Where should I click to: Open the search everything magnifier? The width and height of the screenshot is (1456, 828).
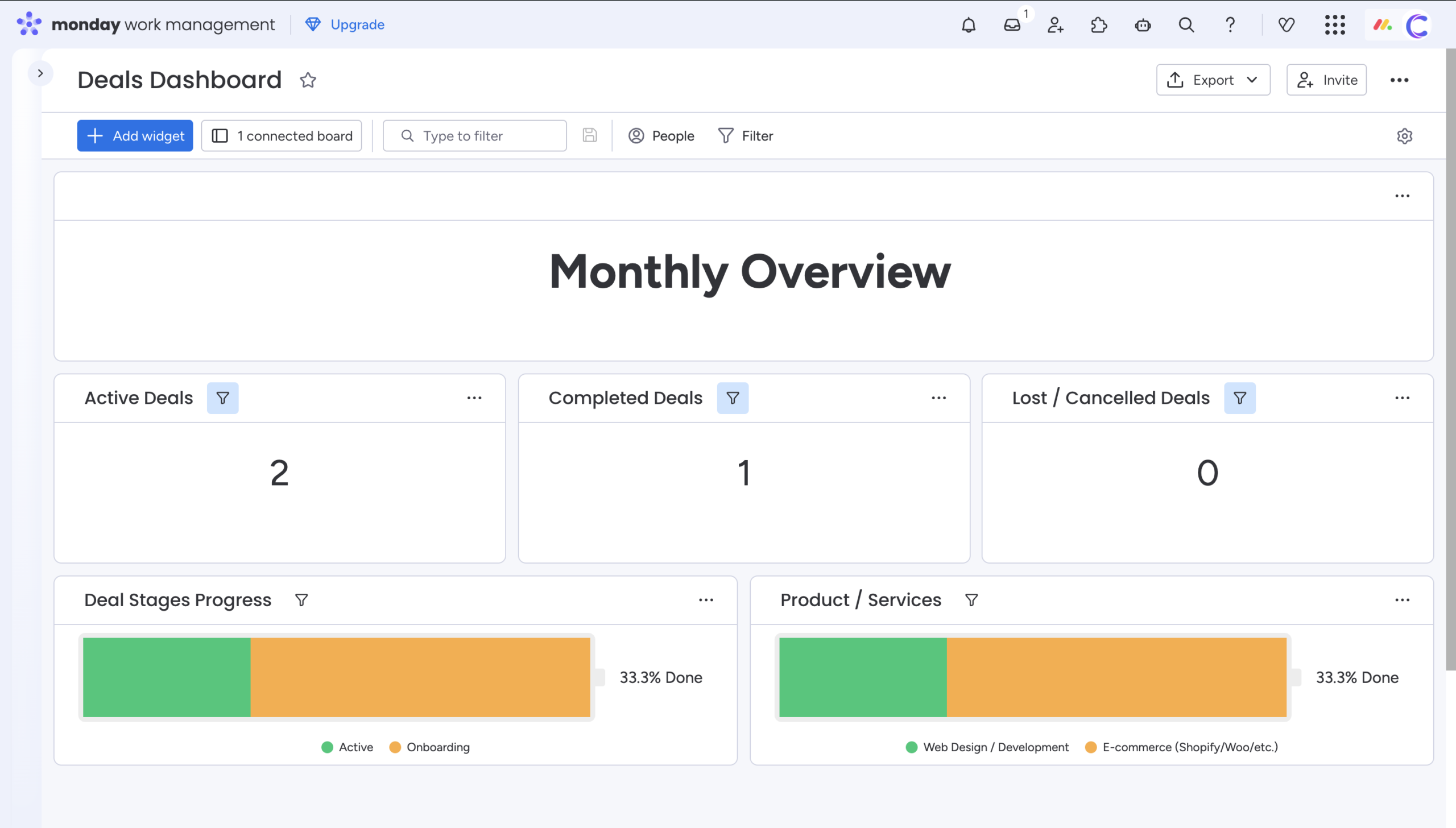coord(1186,25)
